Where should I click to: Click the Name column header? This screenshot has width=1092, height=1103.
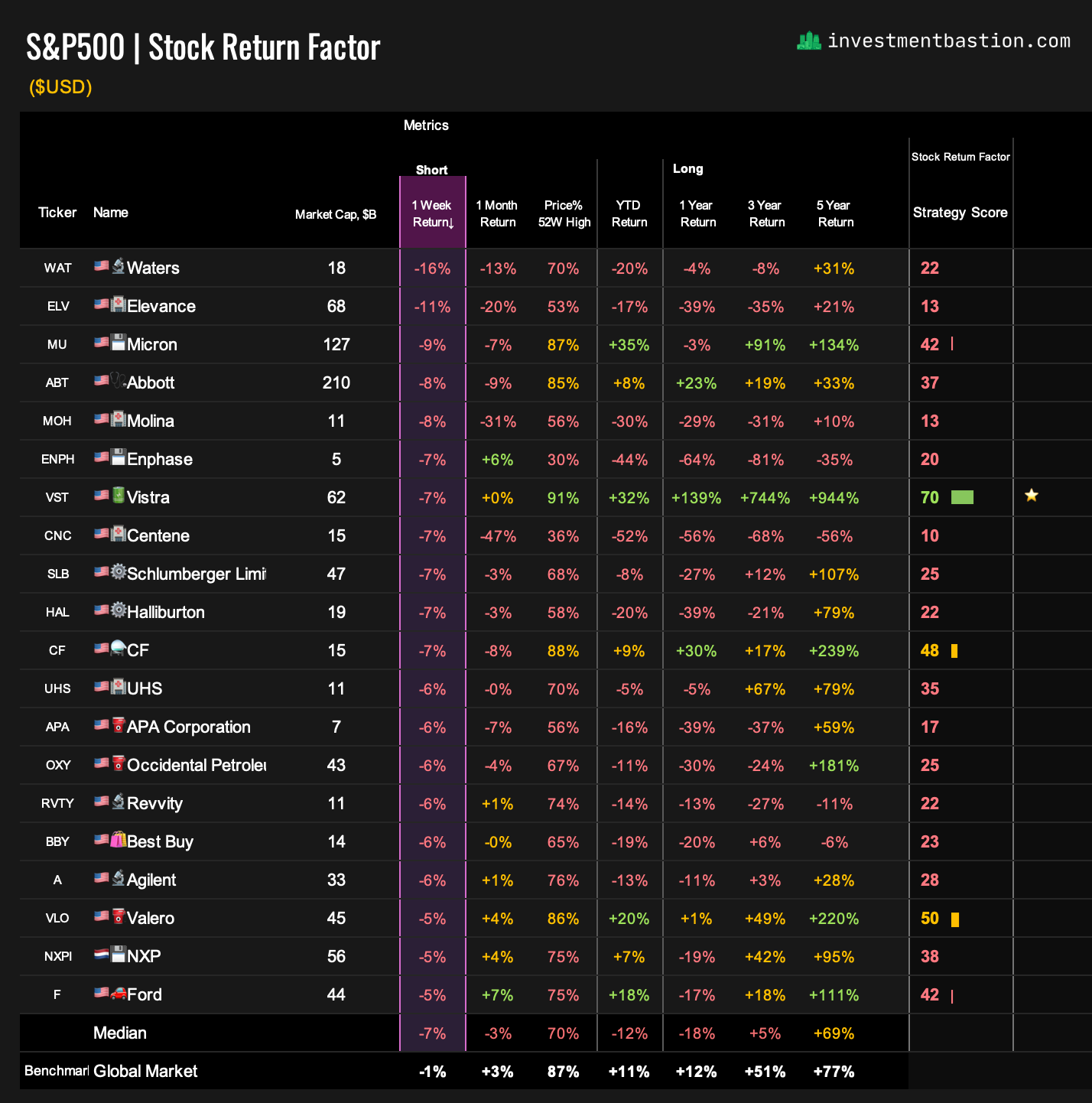[111, 213]
